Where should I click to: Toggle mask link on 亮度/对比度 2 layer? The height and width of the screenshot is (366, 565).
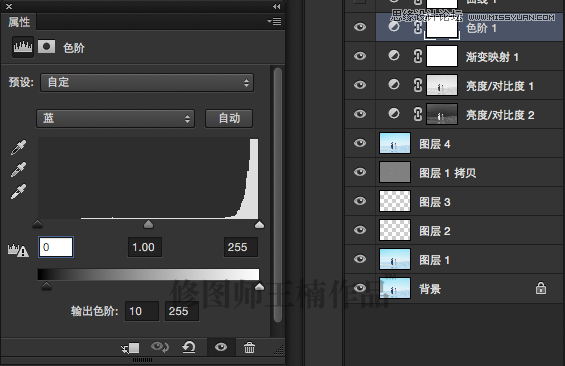point(417,114)
